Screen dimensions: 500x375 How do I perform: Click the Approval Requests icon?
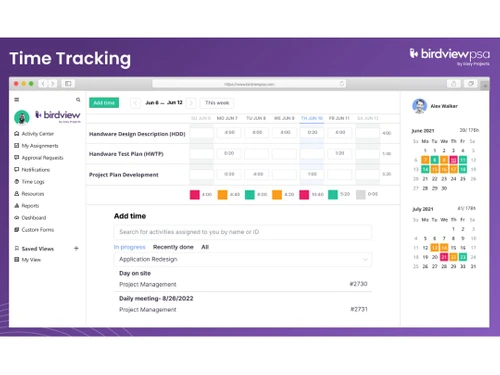[x=17, y=157]
